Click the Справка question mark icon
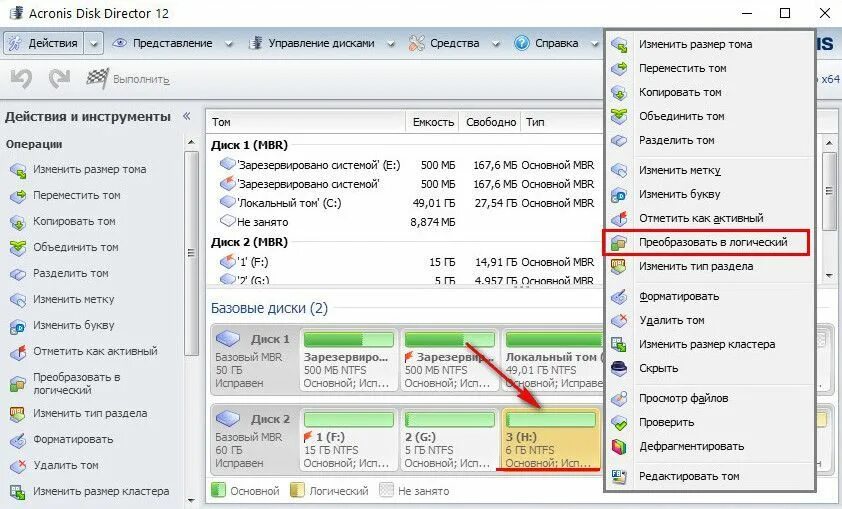The image size is (842, 509). [521, 43]
